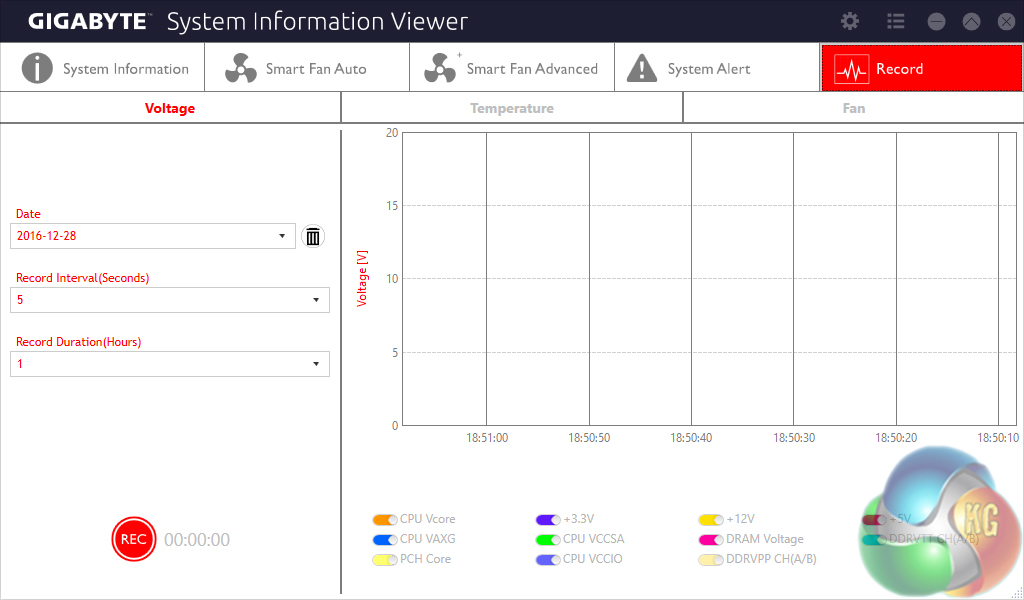Image resolution: width=1024 pixels, height=600 pixels.
Task: Switch to the Temperature tab
Action: (512, 108)
